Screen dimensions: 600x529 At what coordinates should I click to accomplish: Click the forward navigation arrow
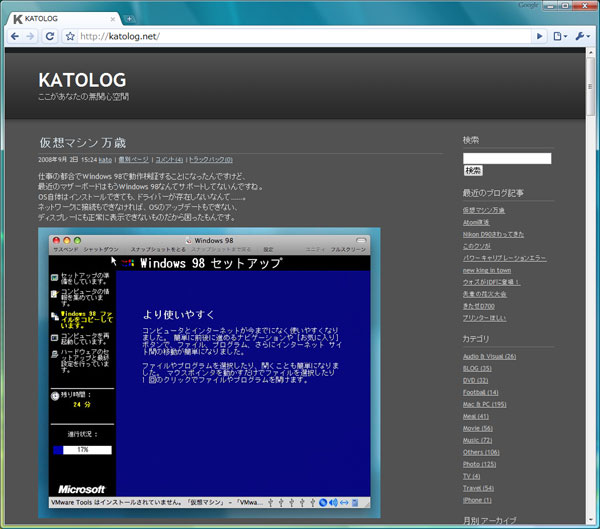click(30, 36)
